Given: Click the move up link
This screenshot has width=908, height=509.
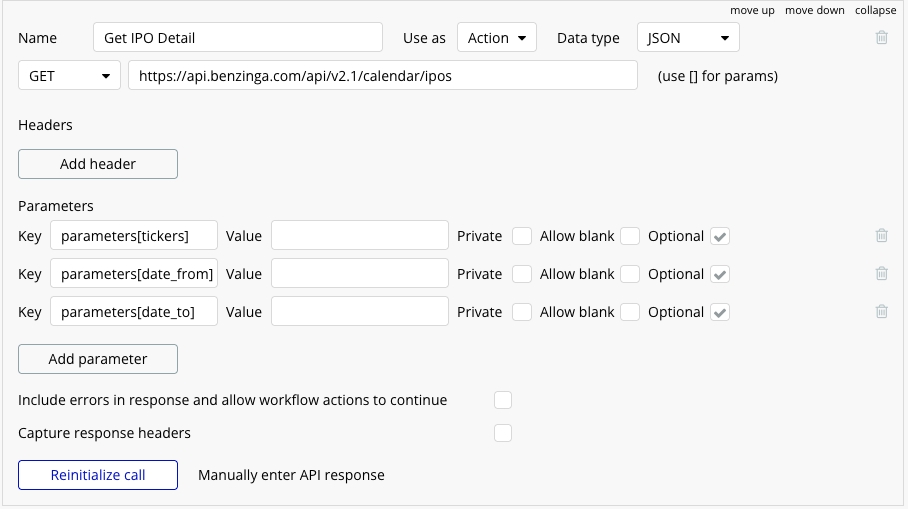Looking at the screenshot, I should (x=752, y=10).
